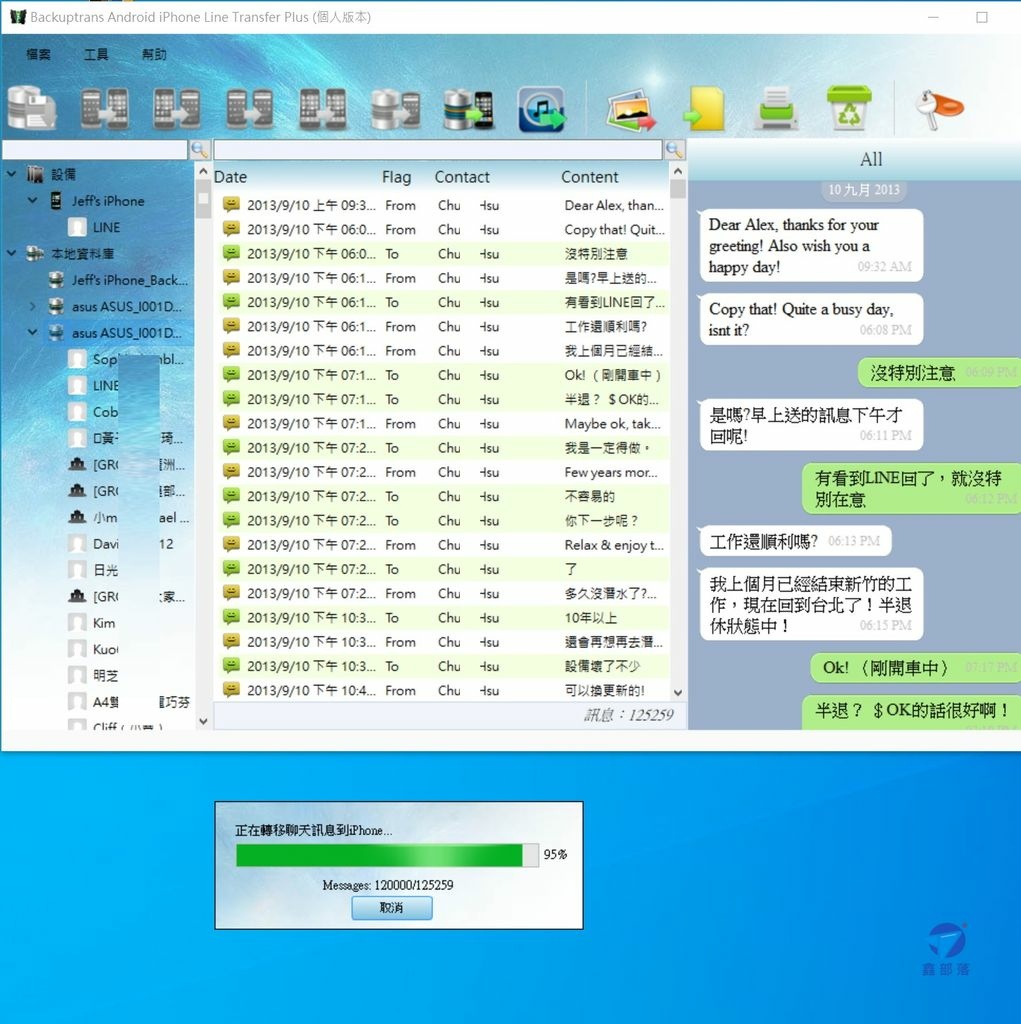The height and width of the screenshot is (1024, 1021).
Task: Click the device tree scroll-down arrow
Action: click(x=203, y=721)
